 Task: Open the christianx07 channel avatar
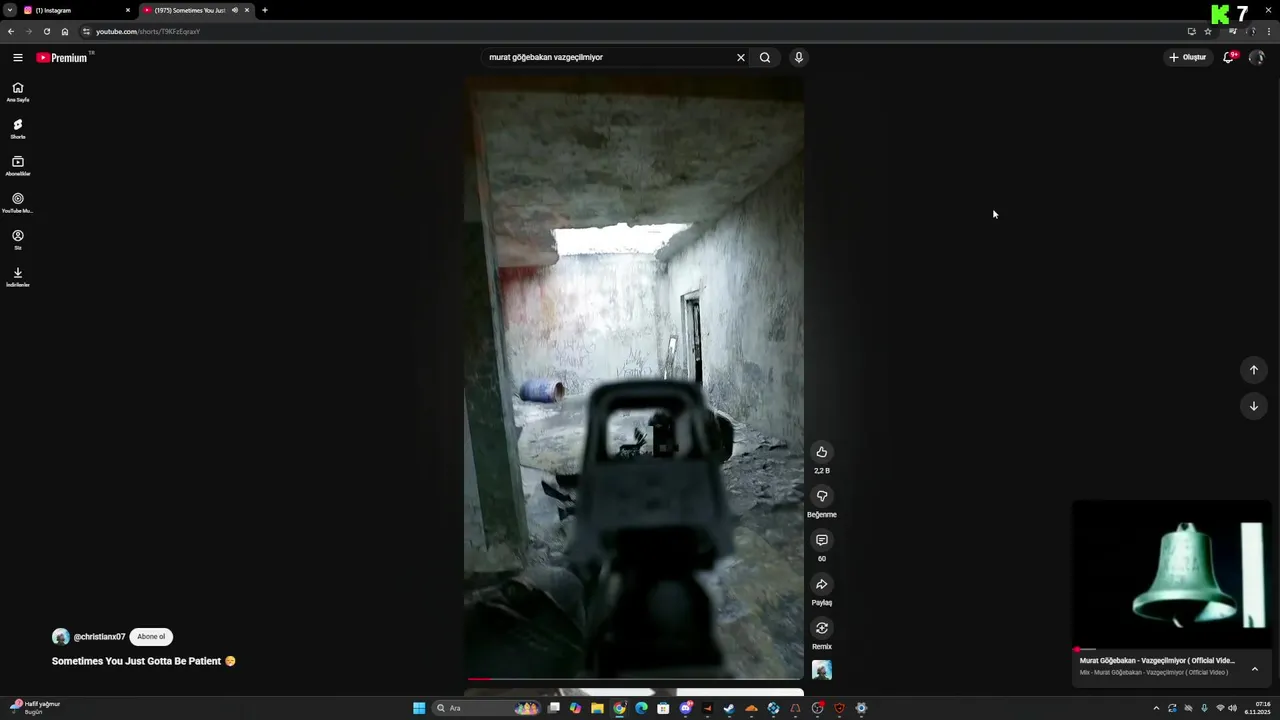pyautogui.click(x=61, y=637)
